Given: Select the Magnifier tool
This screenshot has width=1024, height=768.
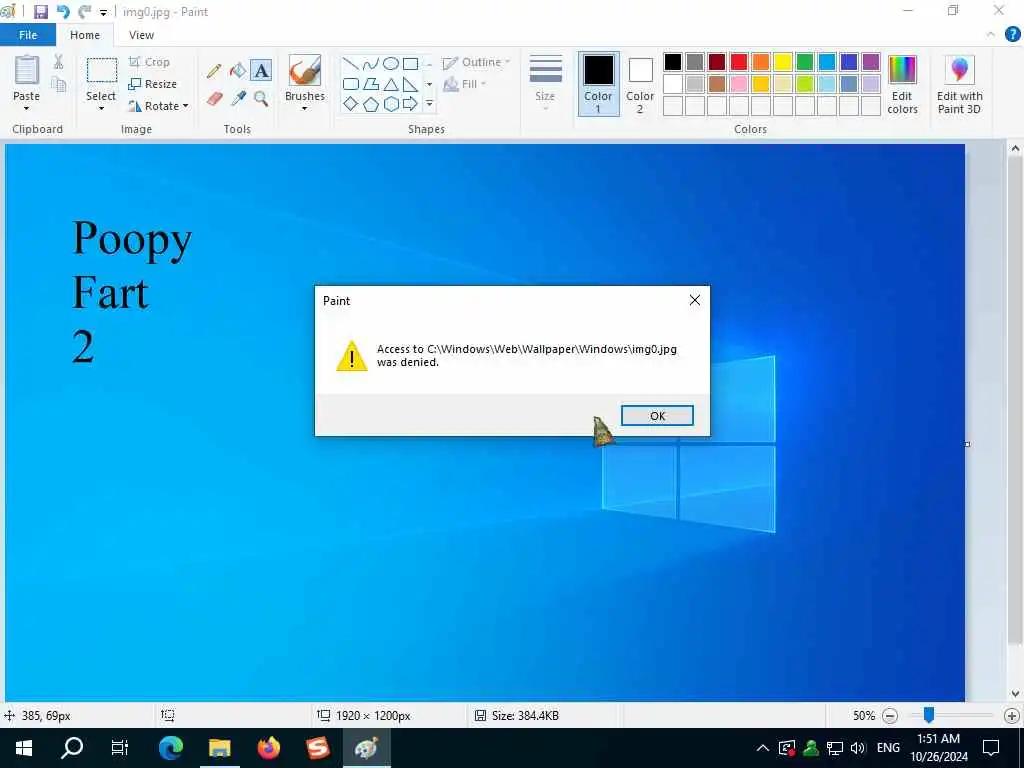Looking at the screenshot, I should (261, 99).
